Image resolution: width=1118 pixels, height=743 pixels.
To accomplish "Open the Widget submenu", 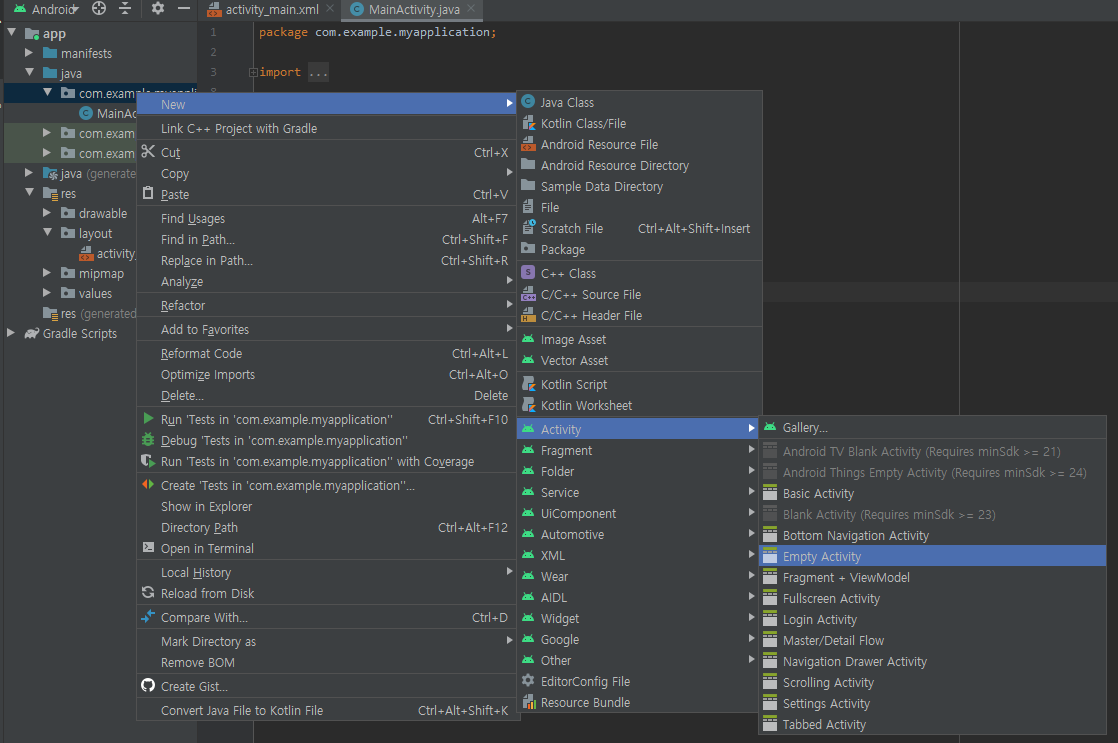I will pyautogui.click(x=639, y=619).
